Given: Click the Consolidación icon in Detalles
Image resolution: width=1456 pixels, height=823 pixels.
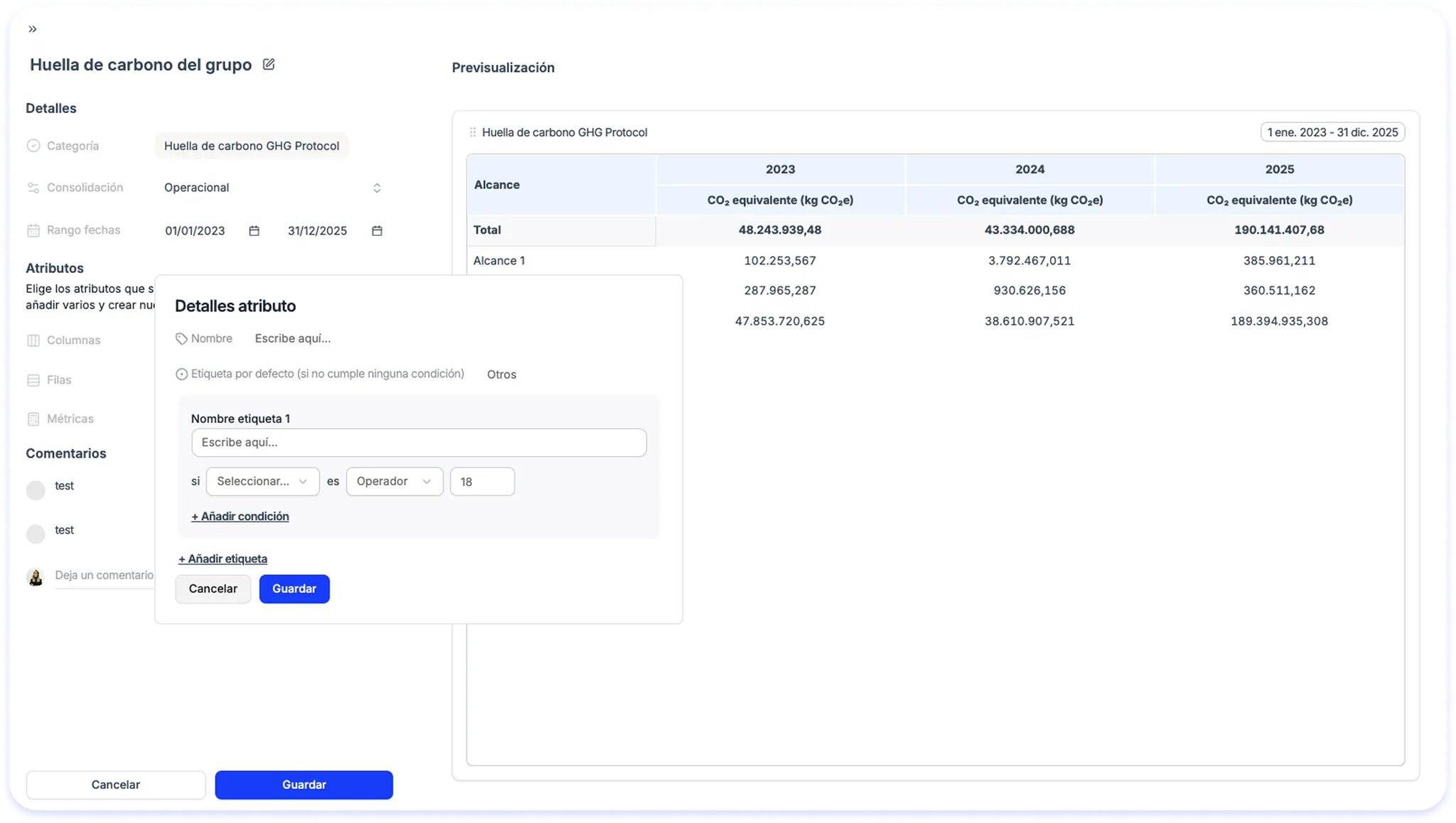Looking at the screenshot, I should (x=33, y=187).
